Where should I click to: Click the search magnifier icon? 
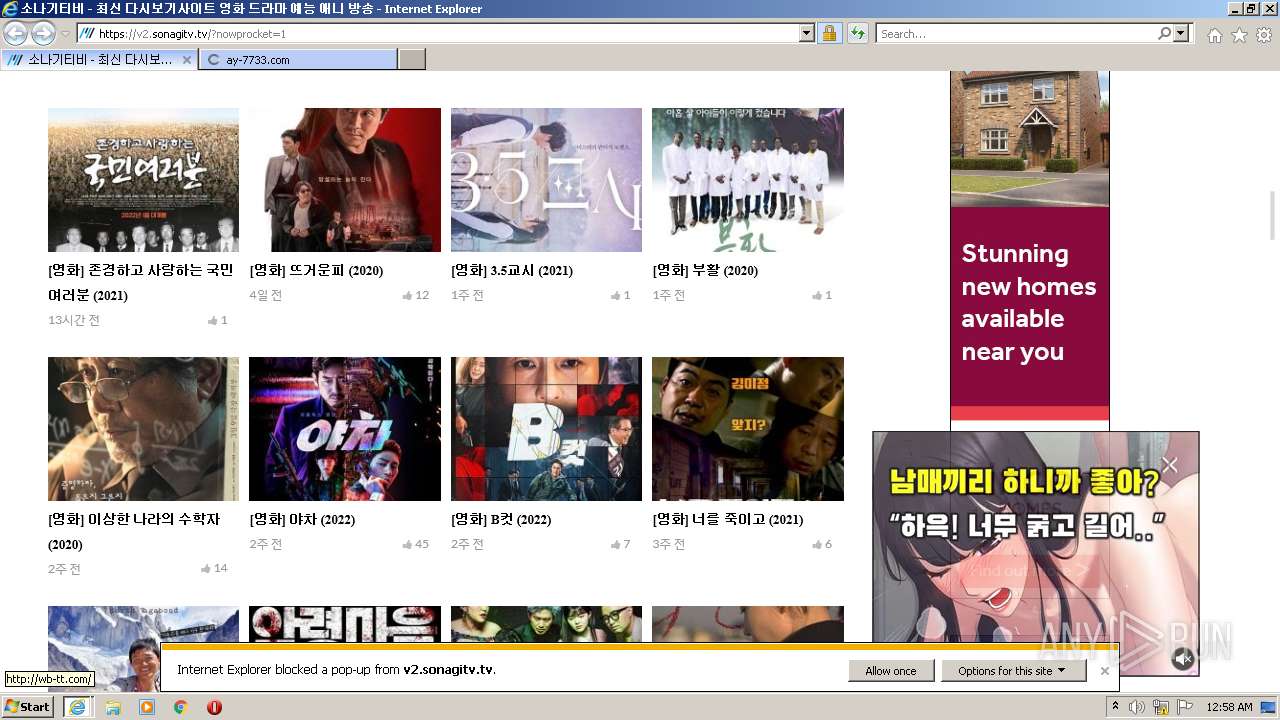click(x=1164, y=33)
